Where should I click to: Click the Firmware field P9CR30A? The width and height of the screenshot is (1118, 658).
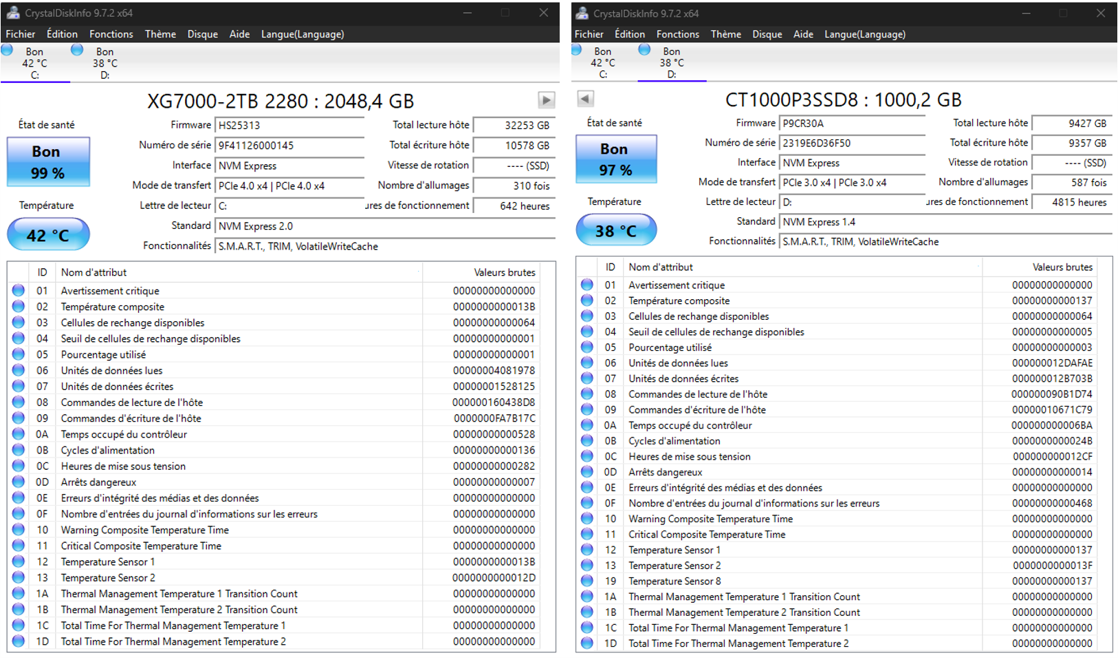[x=852, y=123]
